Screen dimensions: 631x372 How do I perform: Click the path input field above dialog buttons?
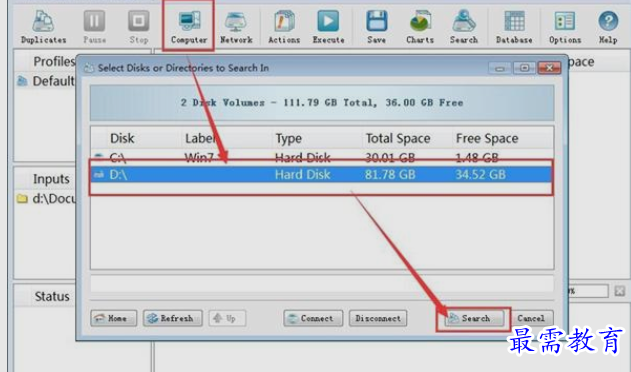click(322, 284)
